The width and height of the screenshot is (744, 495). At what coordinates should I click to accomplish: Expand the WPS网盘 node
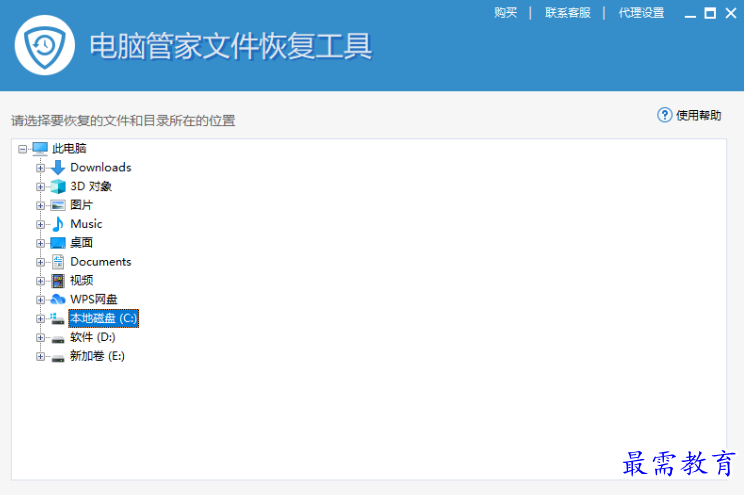pyautogui.click(x=40, y=299)
